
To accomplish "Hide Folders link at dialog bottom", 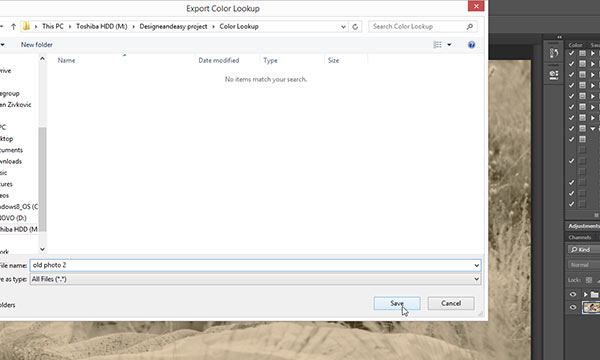I will [x=7, y=305].
